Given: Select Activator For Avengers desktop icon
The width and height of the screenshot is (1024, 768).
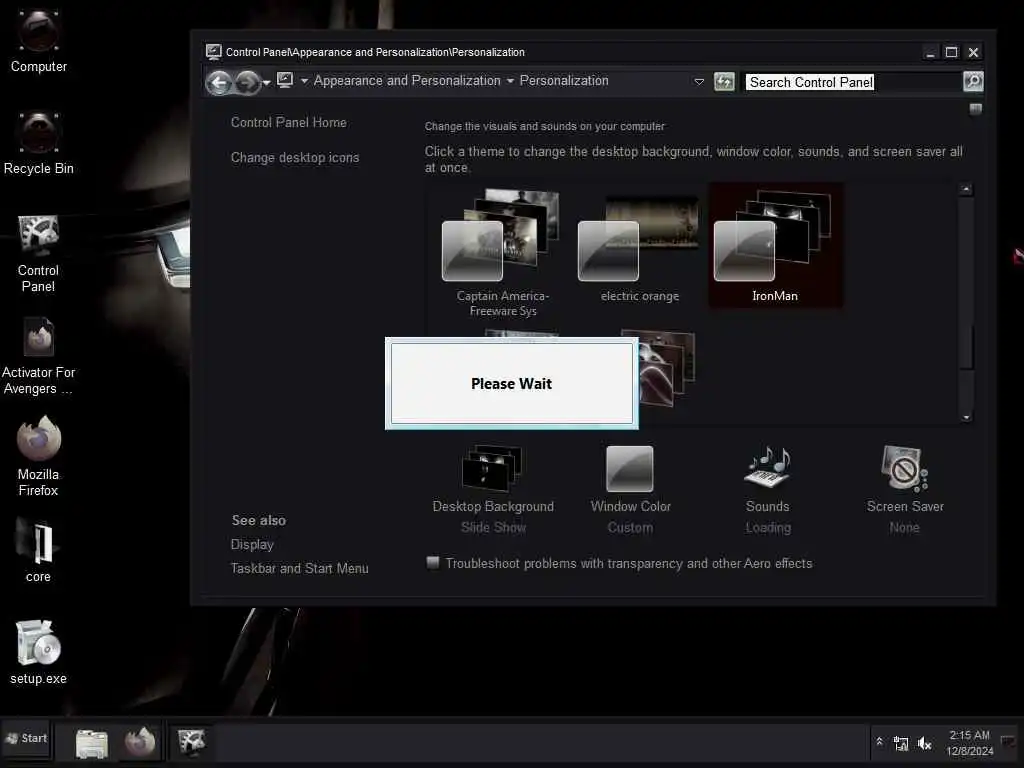Looking at the screenshot, I should [39, 356].
